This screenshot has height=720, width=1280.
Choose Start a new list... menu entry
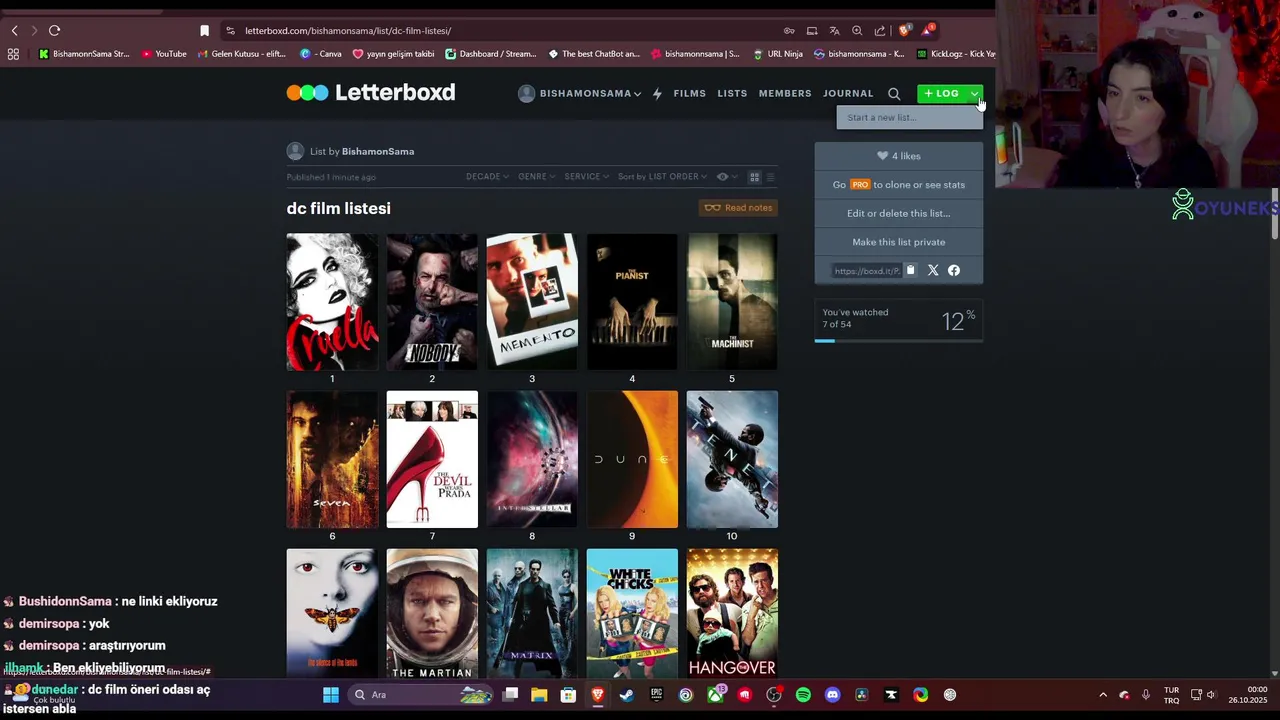[x=910, y=118]
